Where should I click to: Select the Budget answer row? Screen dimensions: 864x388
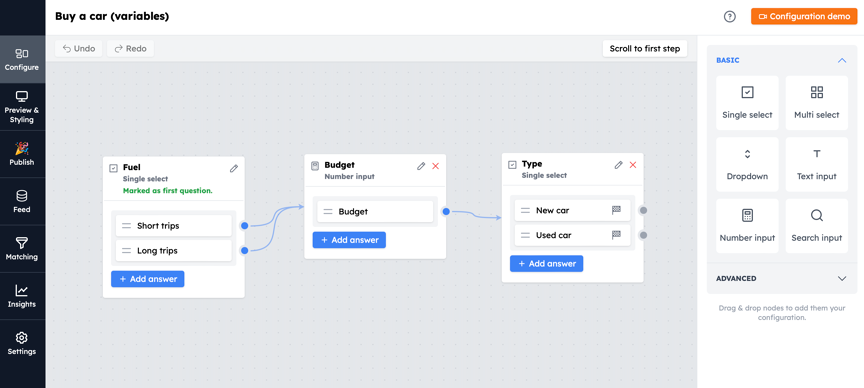[375, 212]
